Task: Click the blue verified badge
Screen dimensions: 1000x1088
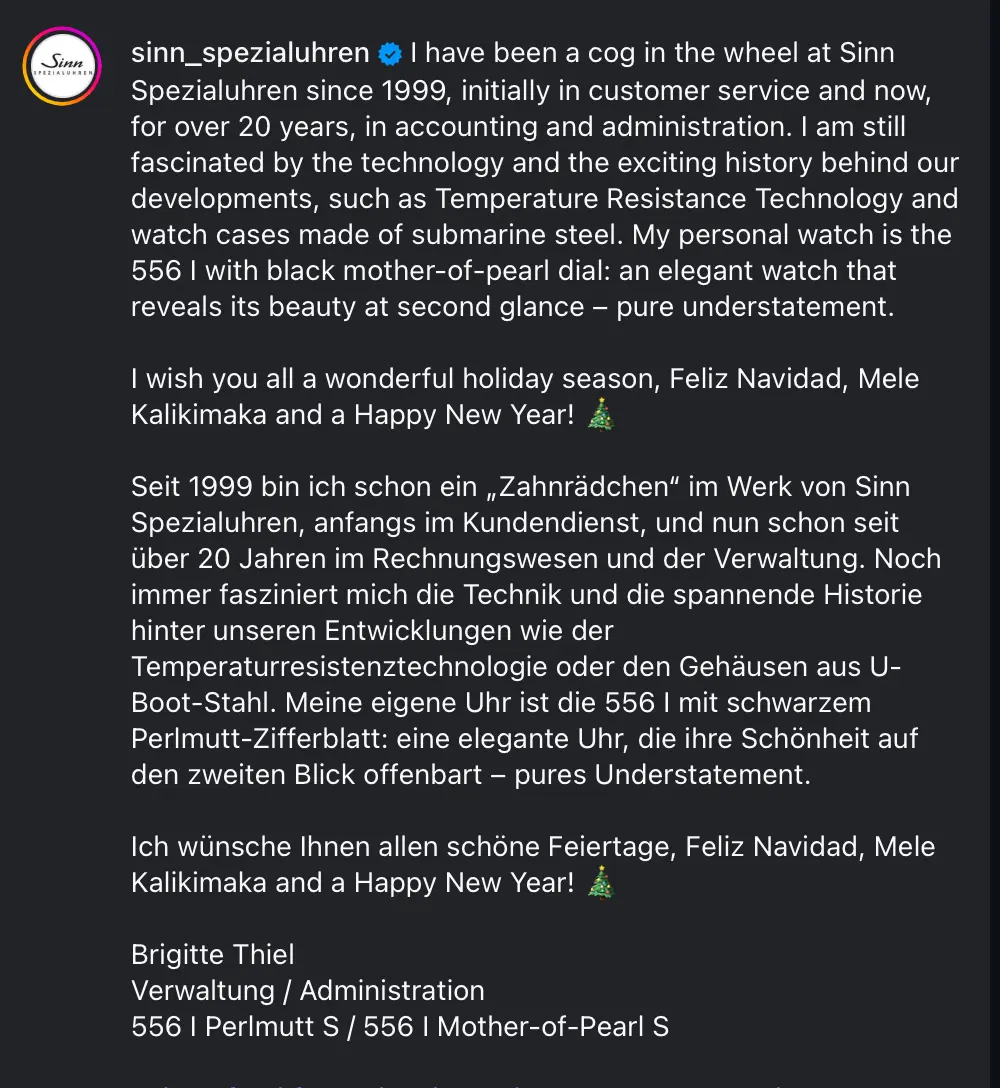Action: (x=389, y=53)
